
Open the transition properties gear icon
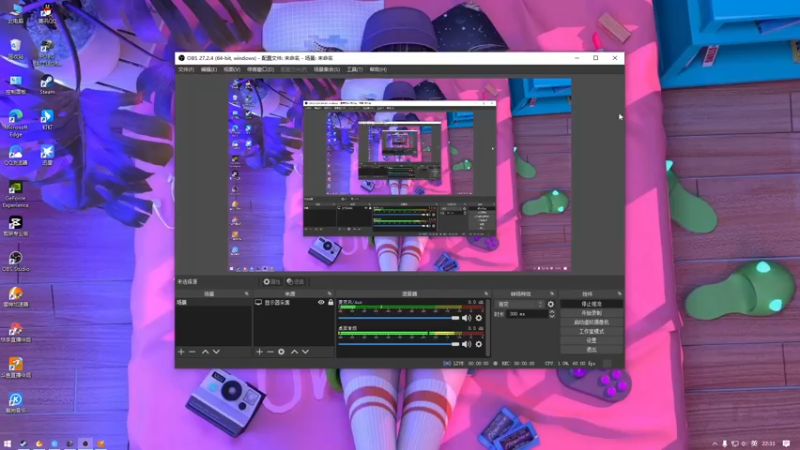pyautogui.click(x=551, y=304)
